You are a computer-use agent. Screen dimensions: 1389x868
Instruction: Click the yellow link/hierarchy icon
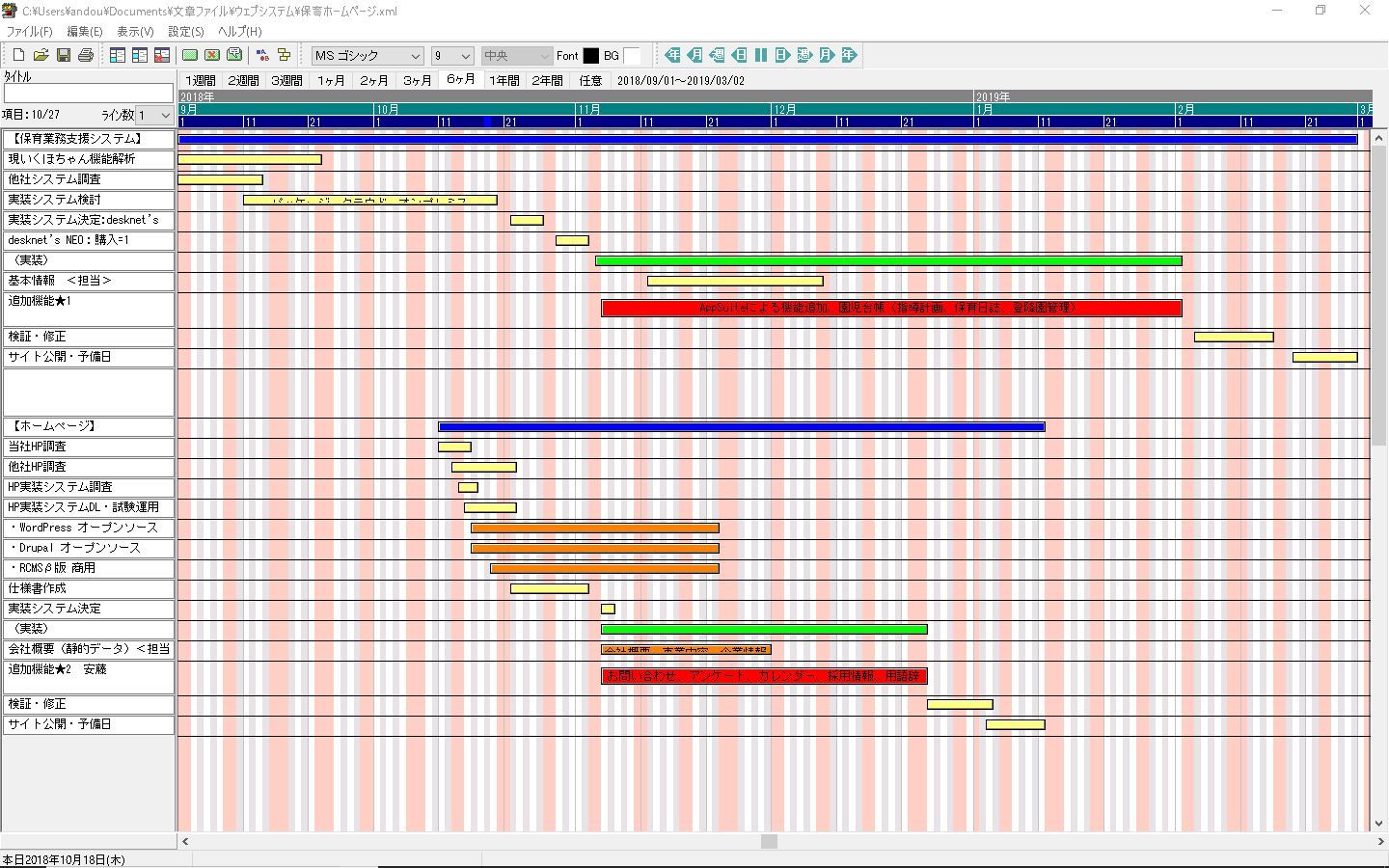pyautogui.click(x=285, y=55)
